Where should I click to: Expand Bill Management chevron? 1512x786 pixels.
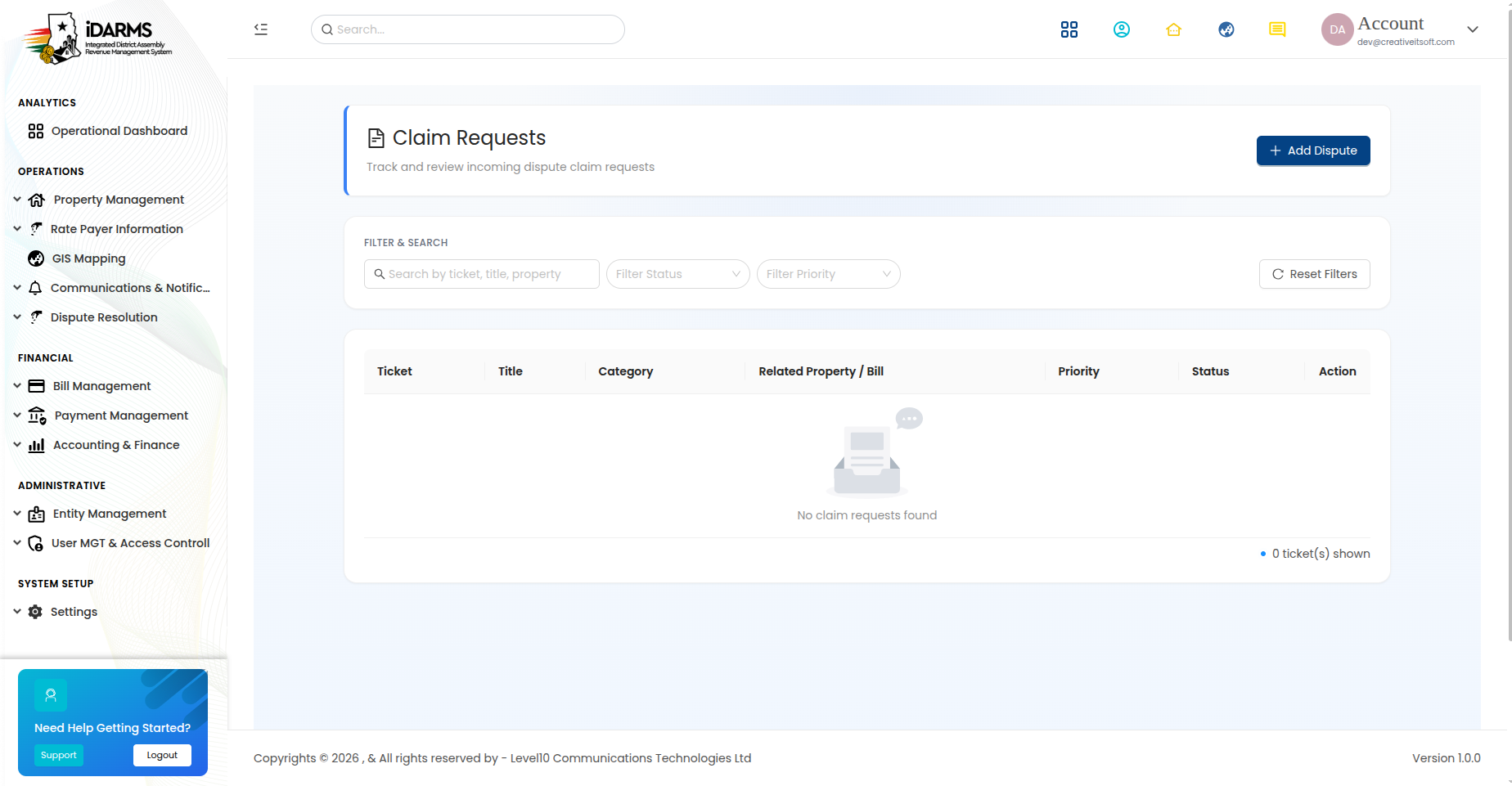[x=17, y=385]
